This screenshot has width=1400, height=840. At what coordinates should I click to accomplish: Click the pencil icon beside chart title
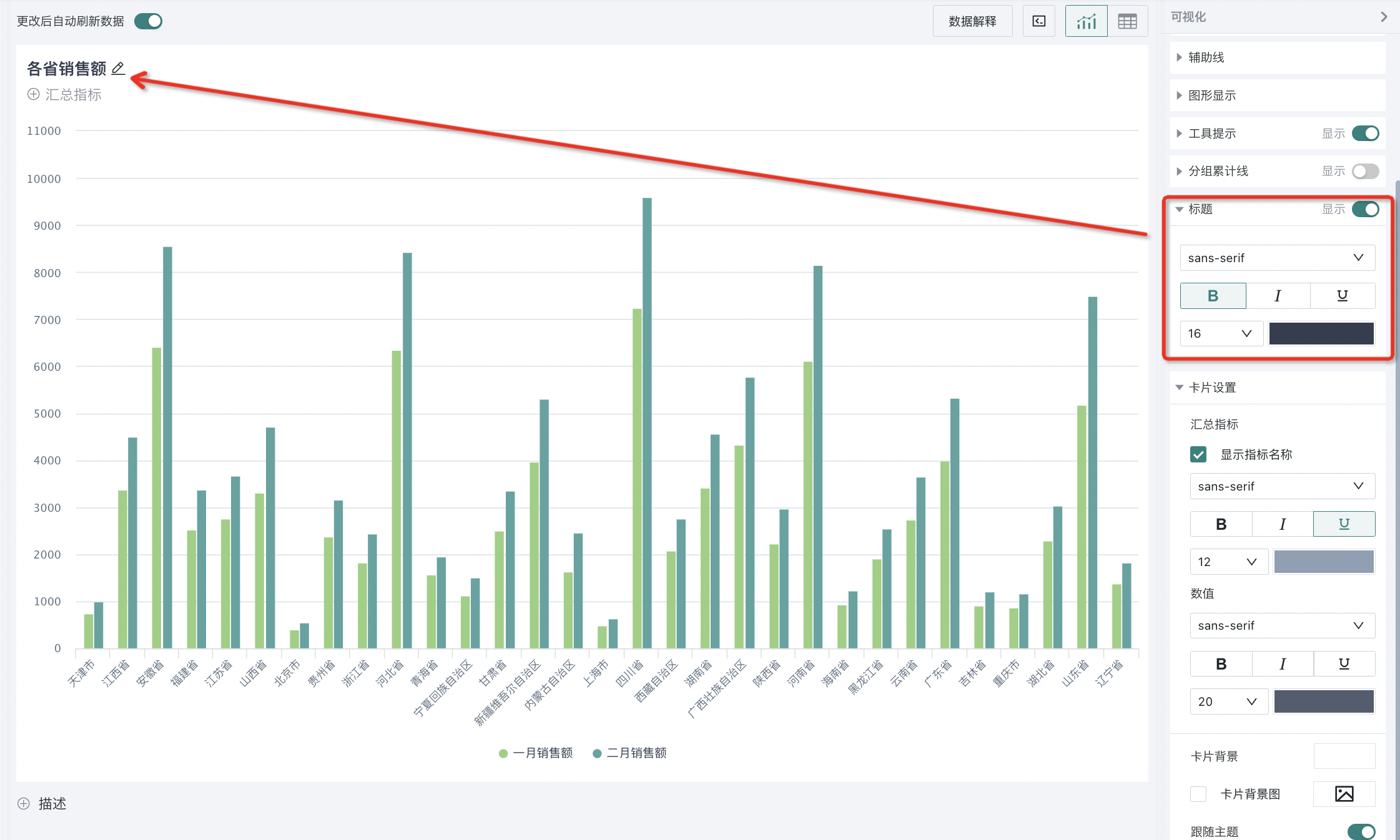(x=118, y=68)
